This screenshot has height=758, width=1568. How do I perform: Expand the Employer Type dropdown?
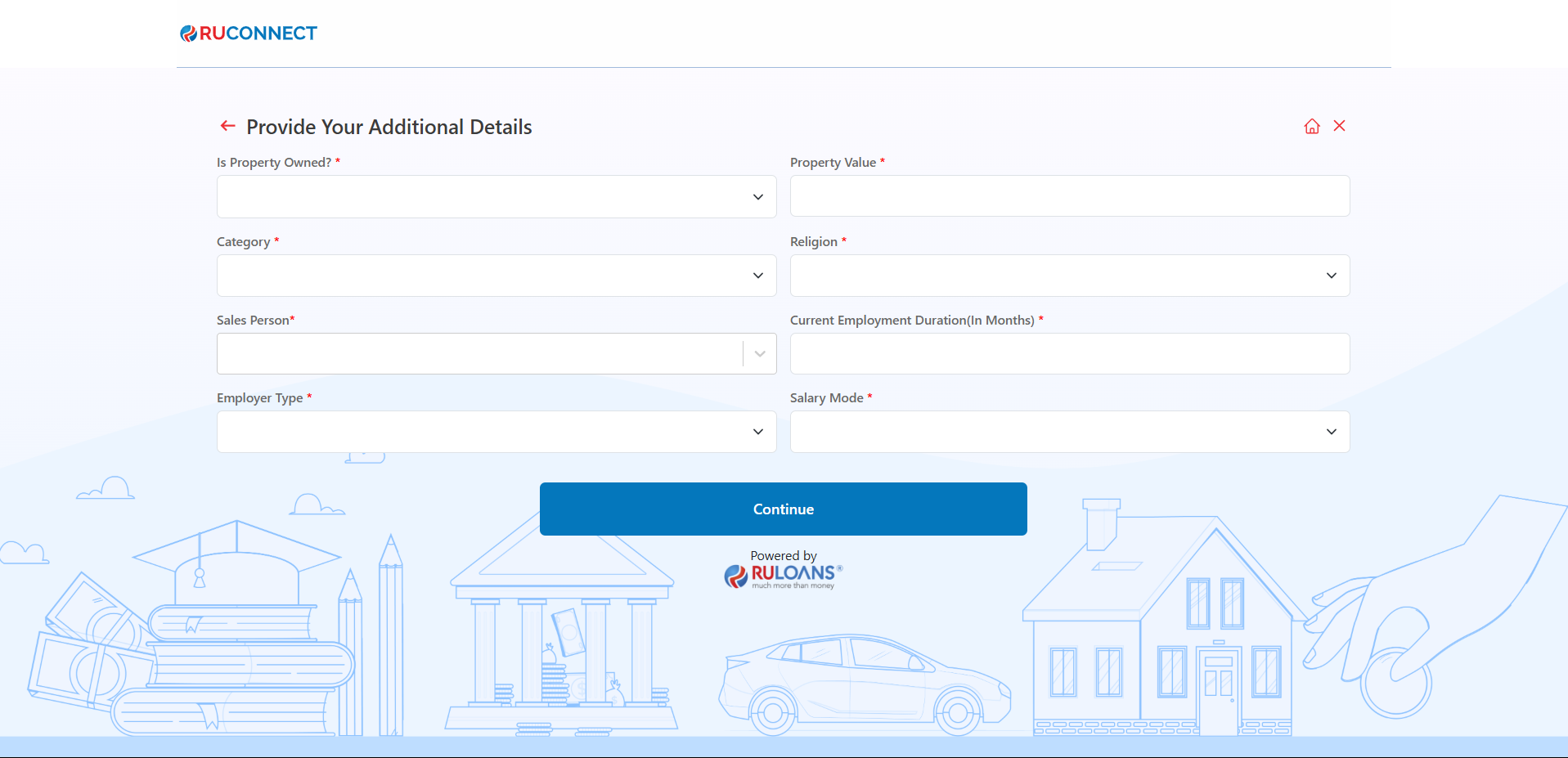(x=496, y=432)
